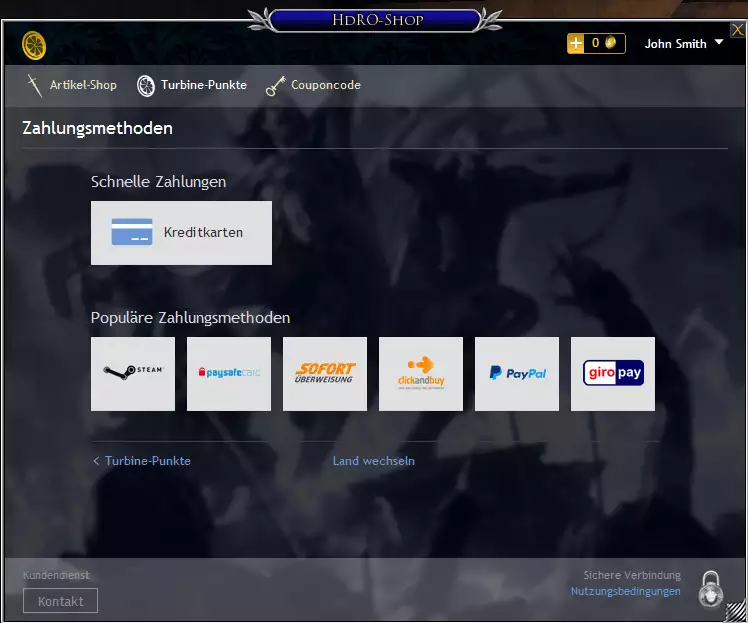Viewport: 748px width, 623px height.
Task: Open the Artikel-Shop tab
Action: point(83,85)
